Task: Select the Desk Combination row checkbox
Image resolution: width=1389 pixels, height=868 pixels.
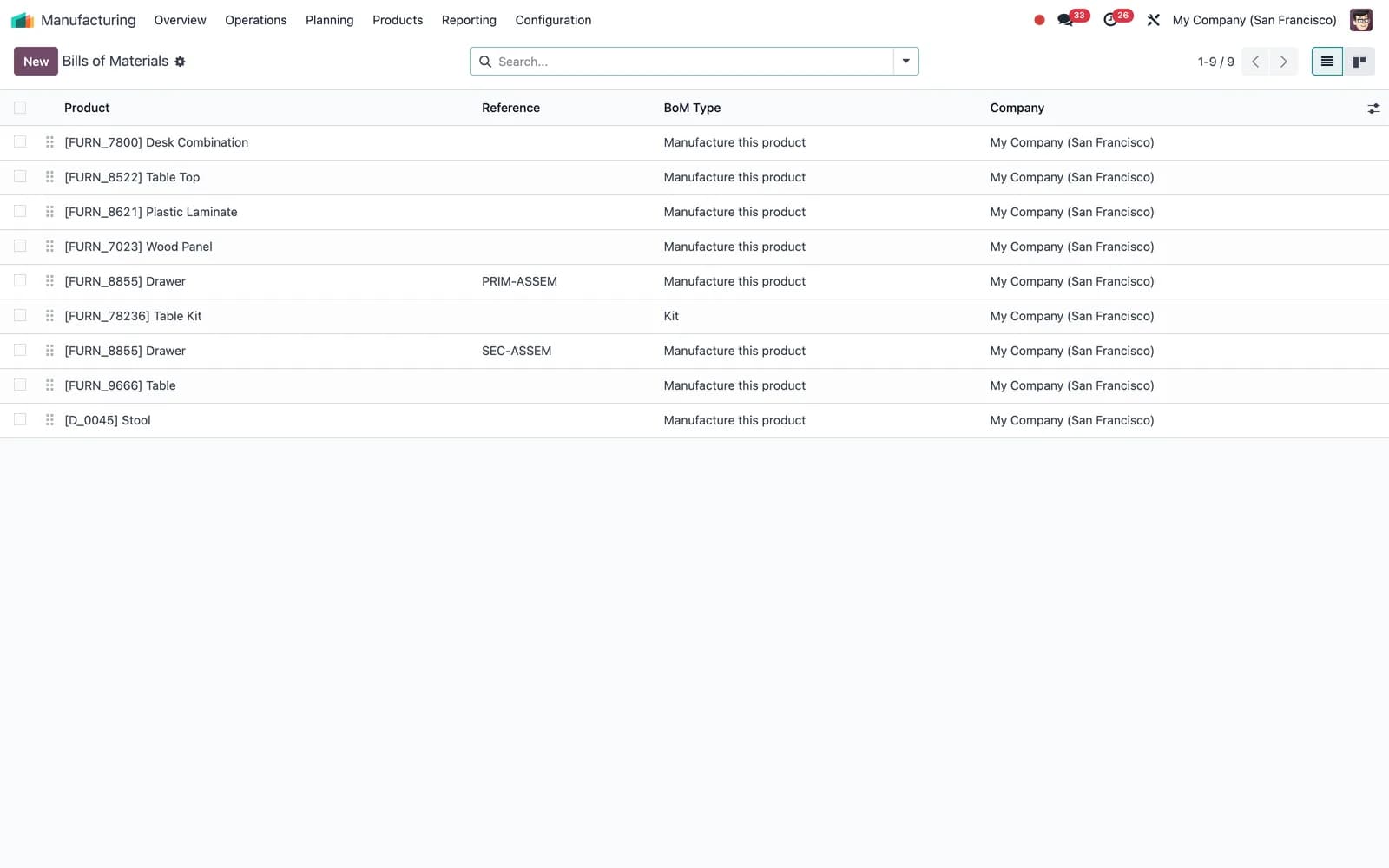Action: 20,142
